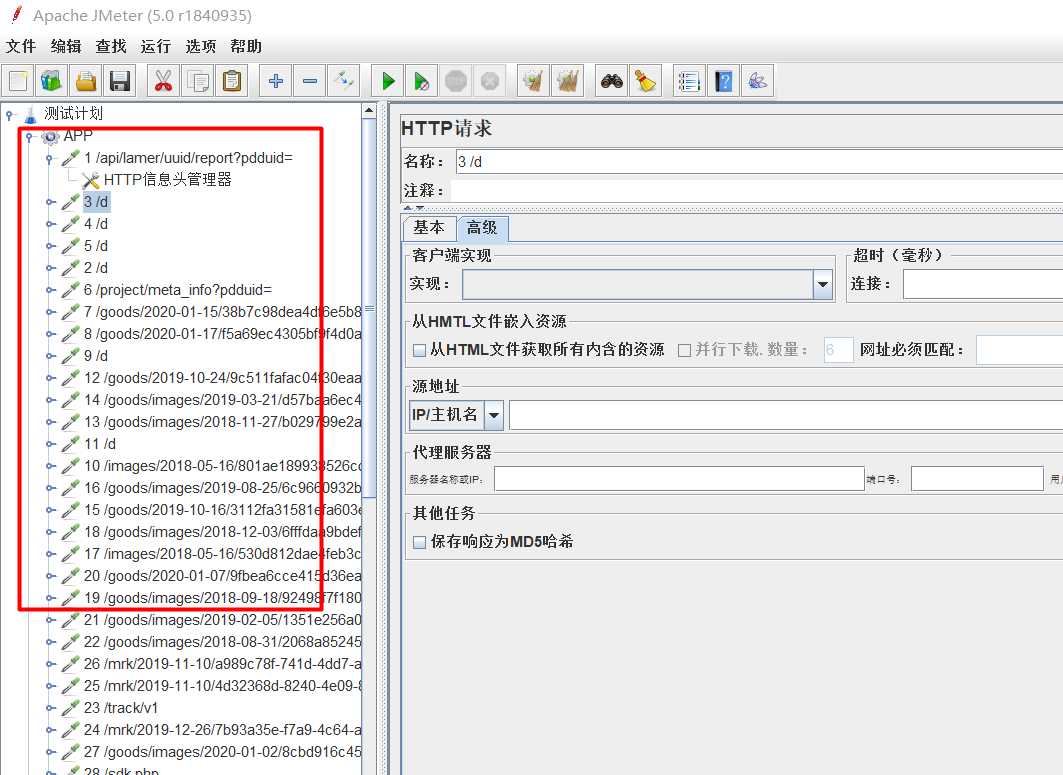Toggle enable/disable element toolbar icon
The height and width of the screenshot is (775, 1063).
coord(344,81)
